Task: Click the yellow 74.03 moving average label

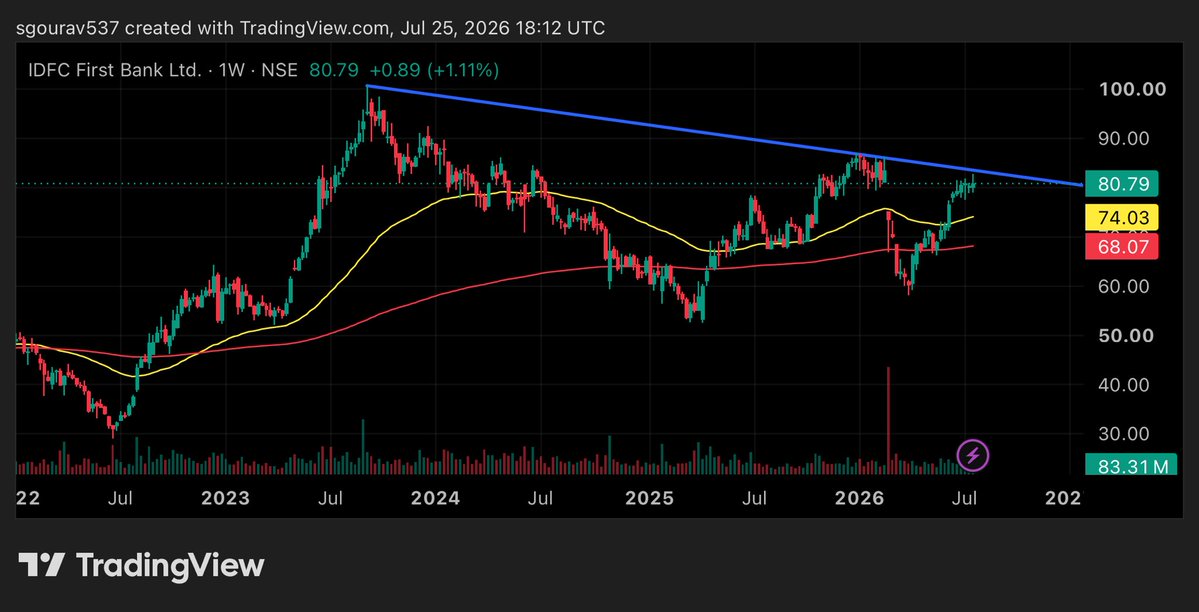Action: click(x=1123, y=217)
